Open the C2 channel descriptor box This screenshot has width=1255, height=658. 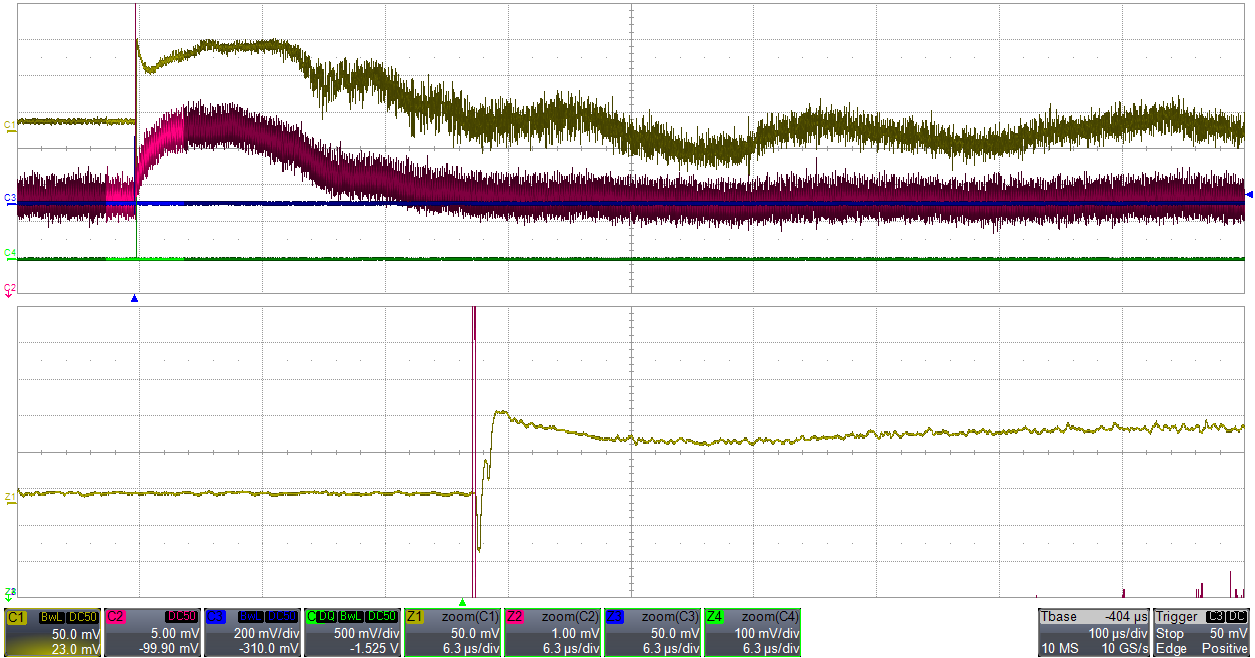(153, 633)
